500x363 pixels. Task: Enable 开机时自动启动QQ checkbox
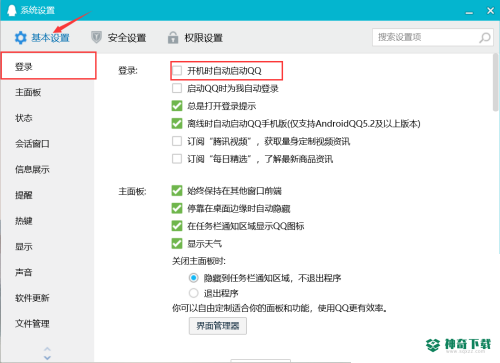177,71
